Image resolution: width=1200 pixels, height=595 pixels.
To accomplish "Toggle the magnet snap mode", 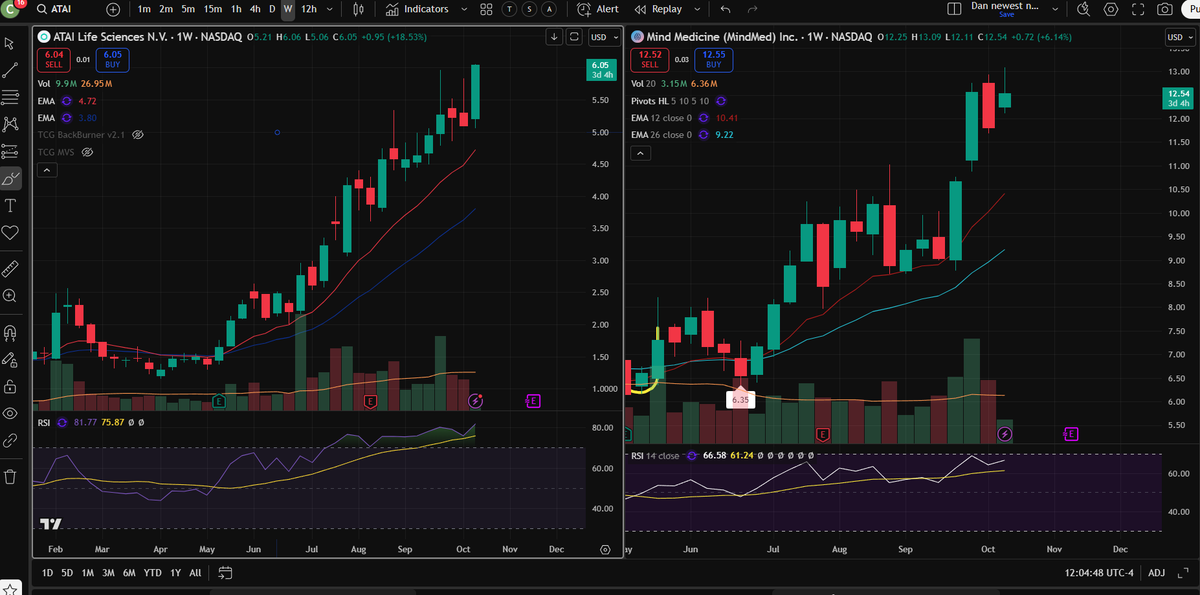I will [10, 332].
